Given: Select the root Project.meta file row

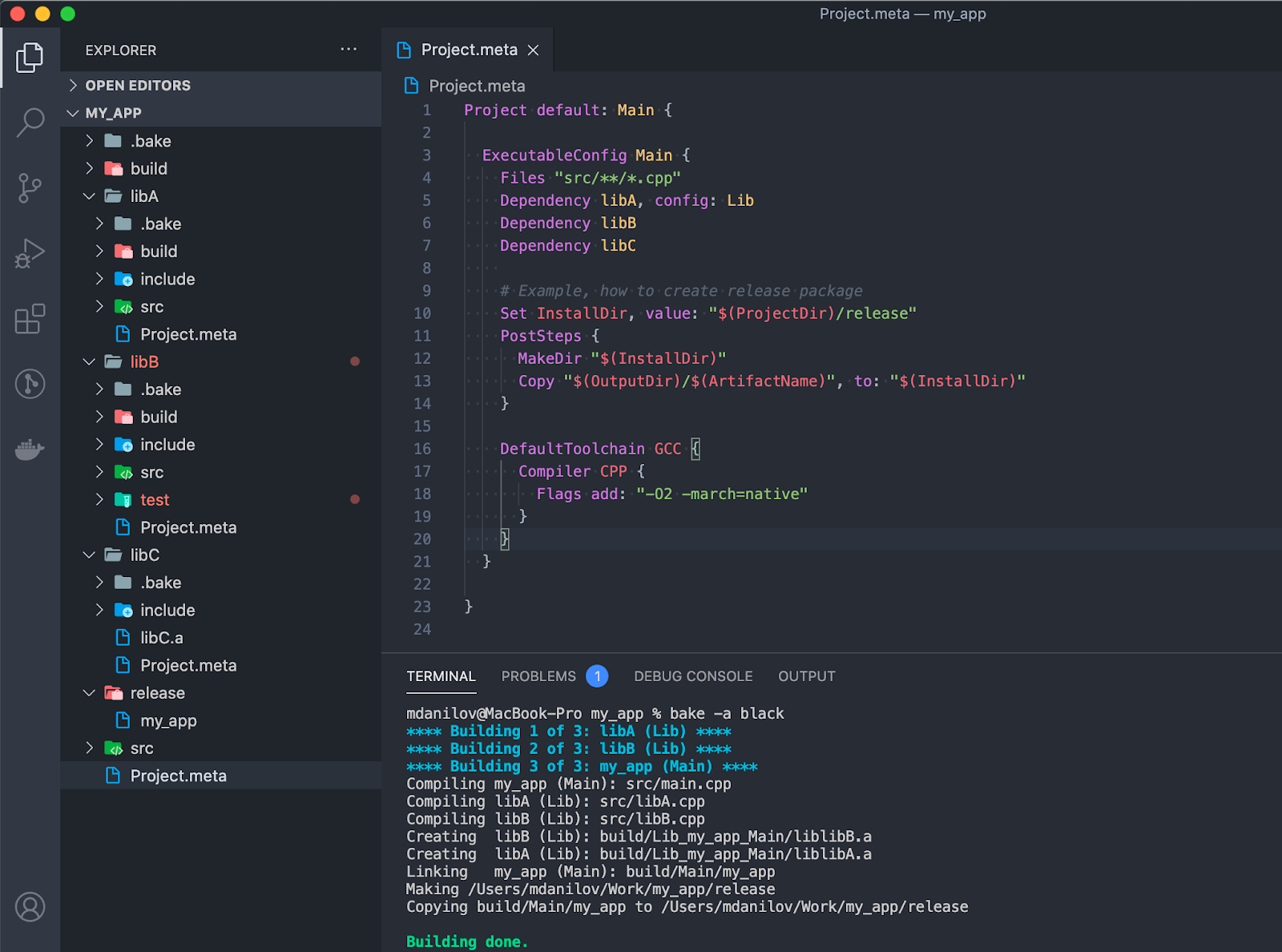Looking at the screenshot, I should point(220,776).
